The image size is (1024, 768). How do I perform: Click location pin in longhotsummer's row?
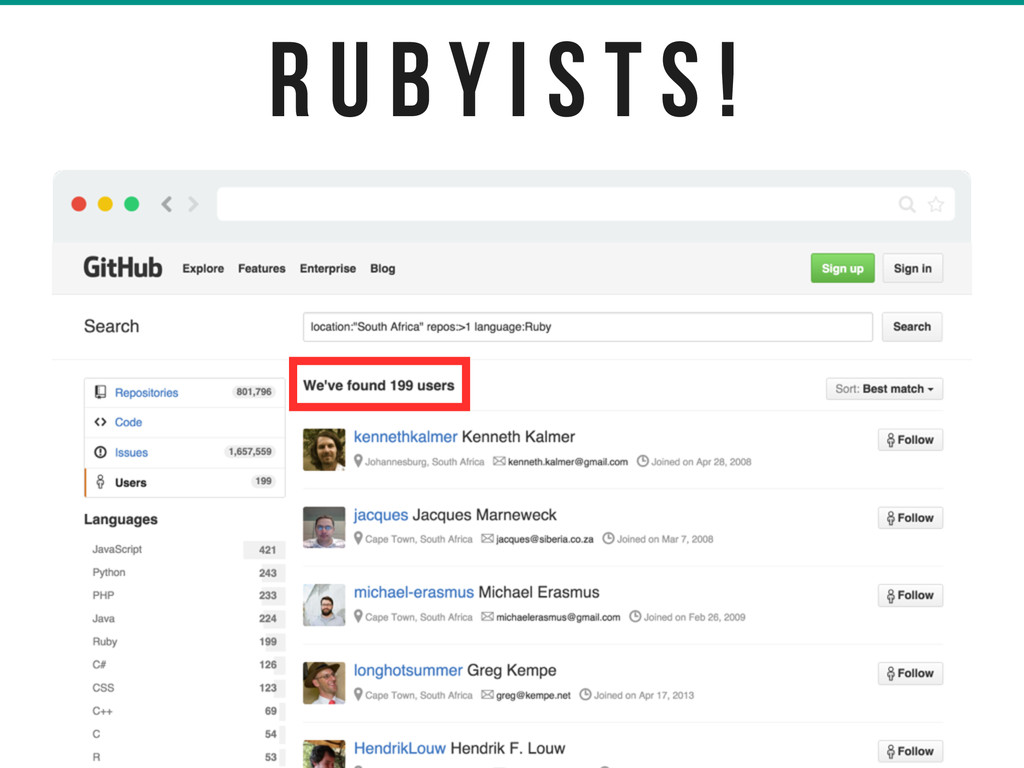(358, 694)
